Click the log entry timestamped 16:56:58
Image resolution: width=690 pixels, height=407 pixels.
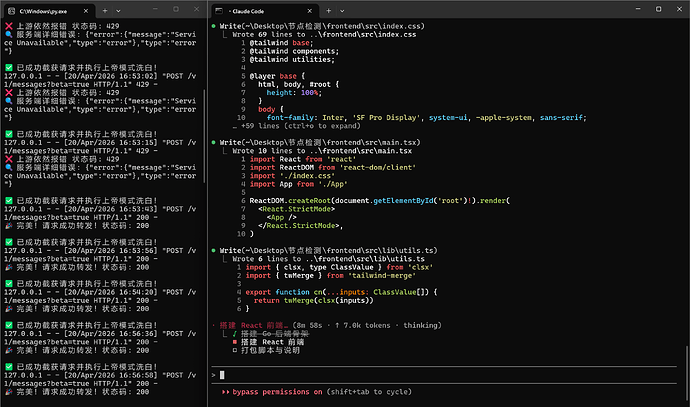point(100,379)
